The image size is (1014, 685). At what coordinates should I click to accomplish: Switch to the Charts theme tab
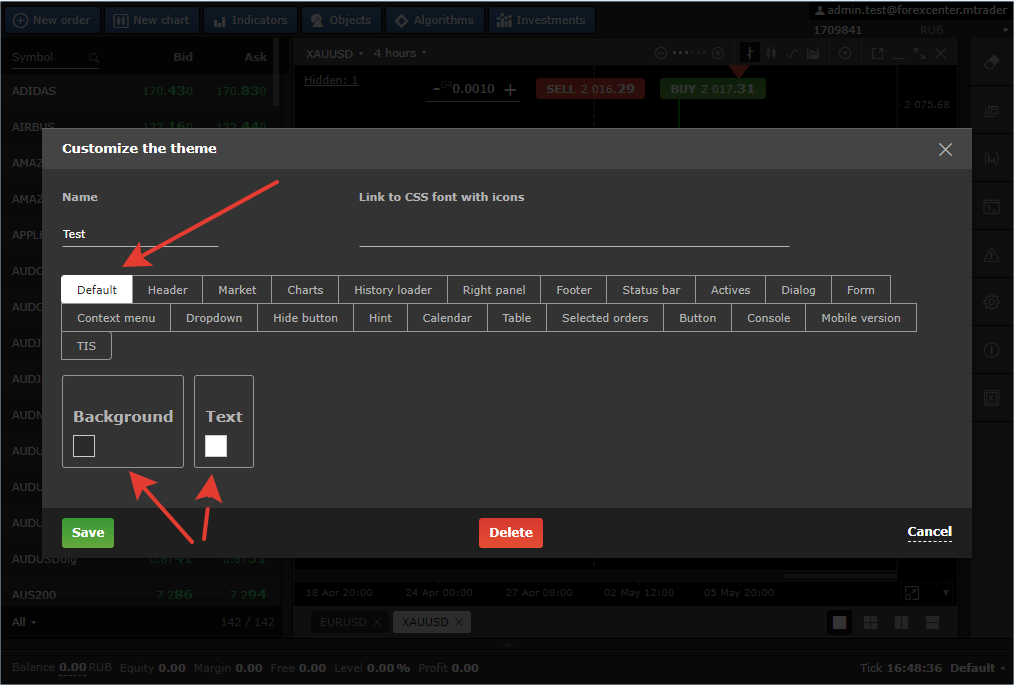pyautogui.click(x=305, y=290)
